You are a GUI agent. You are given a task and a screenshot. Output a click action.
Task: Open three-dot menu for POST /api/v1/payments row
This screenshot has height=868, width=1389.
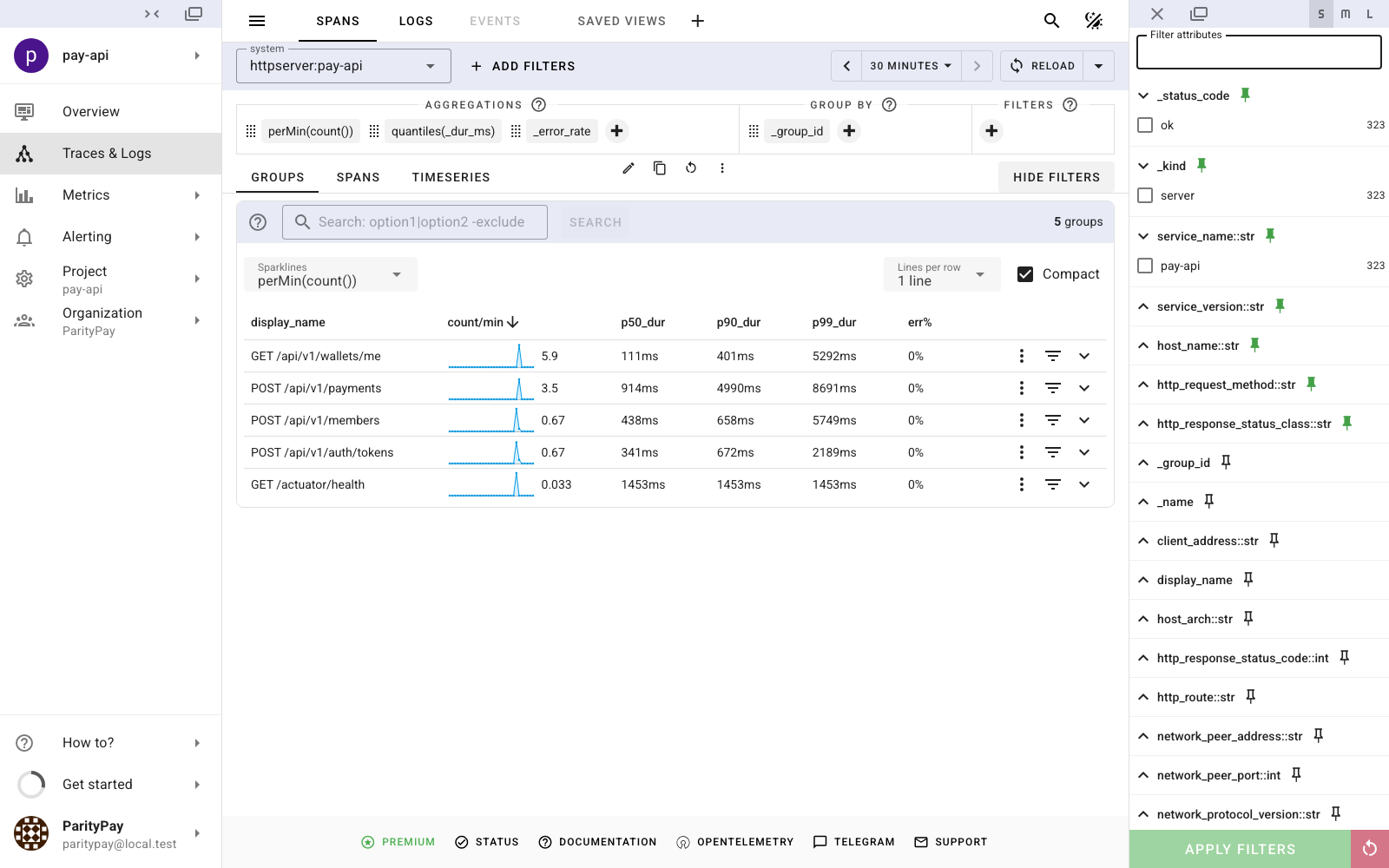pos(1022,388)
